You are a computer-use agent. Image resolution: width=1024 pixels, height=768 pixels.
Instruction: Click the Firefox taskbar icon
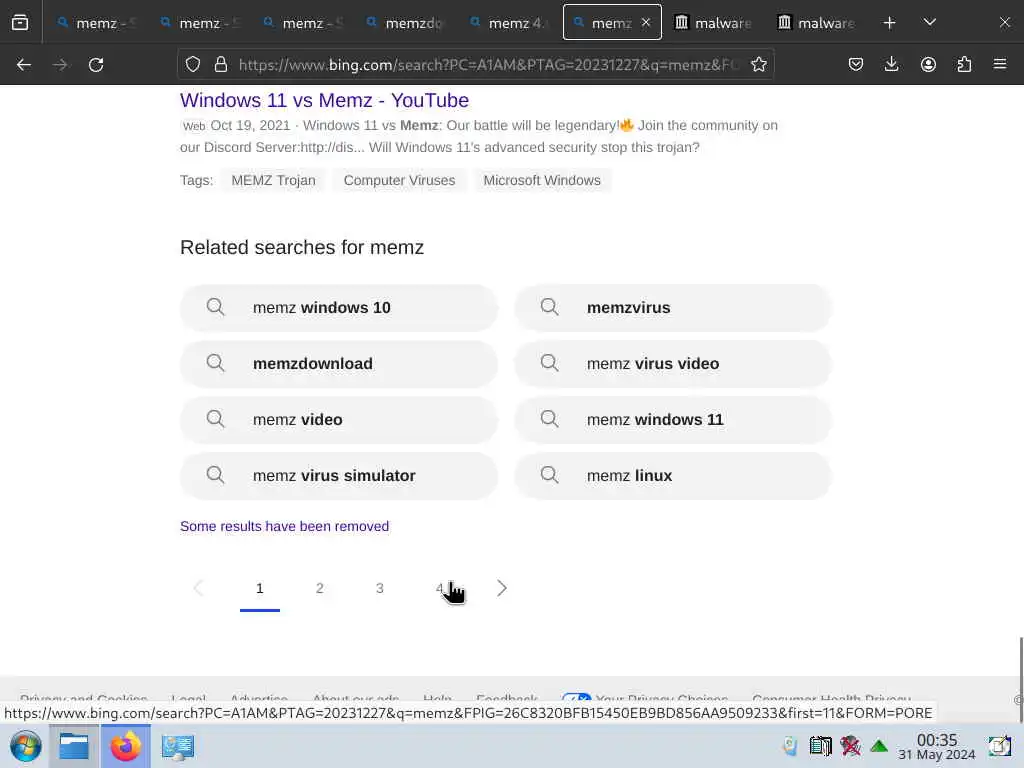point(125,746)
